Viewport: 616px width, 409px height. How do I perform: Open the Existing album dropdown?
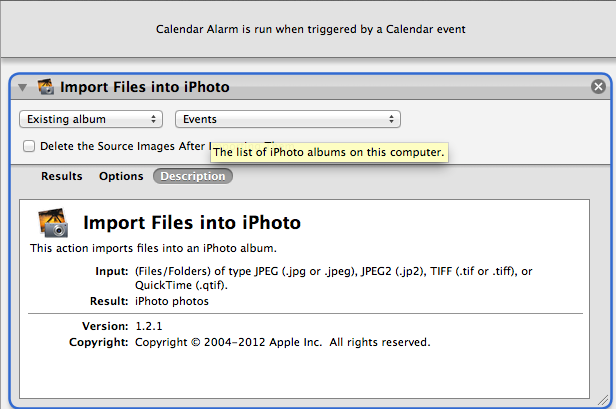(x=91, y=119)
